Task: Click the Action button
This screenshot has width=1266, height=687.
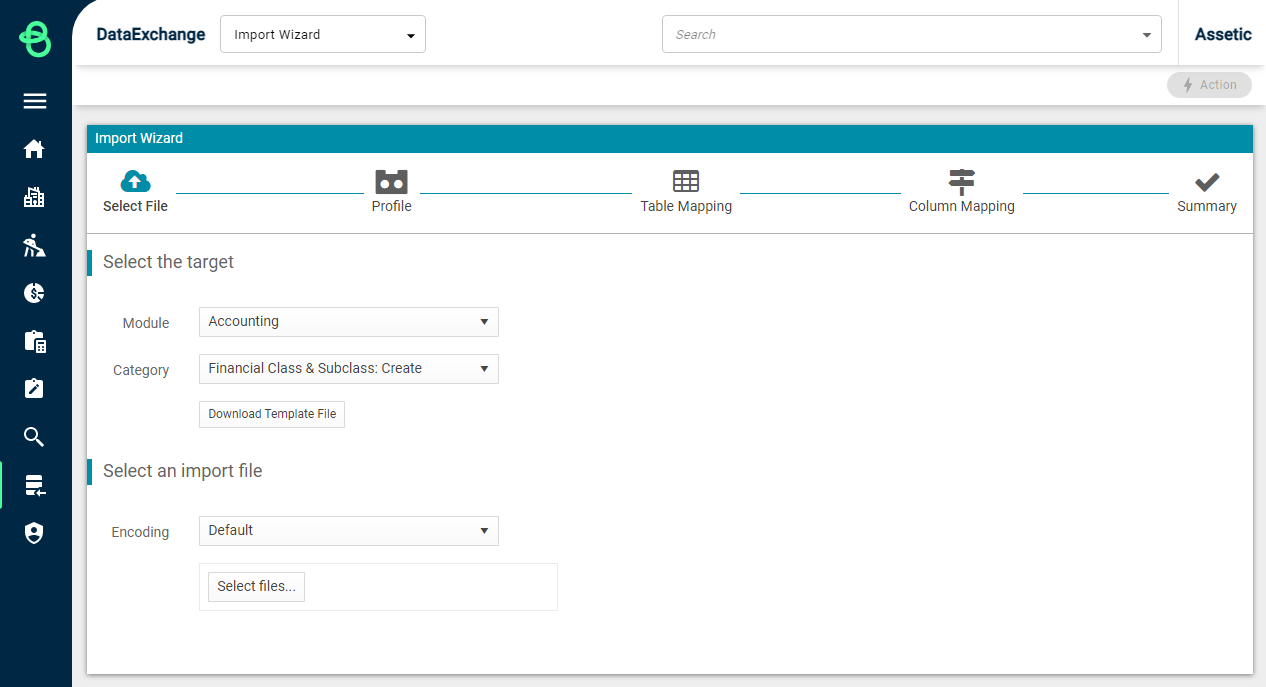Action: tap(1209, 85)
